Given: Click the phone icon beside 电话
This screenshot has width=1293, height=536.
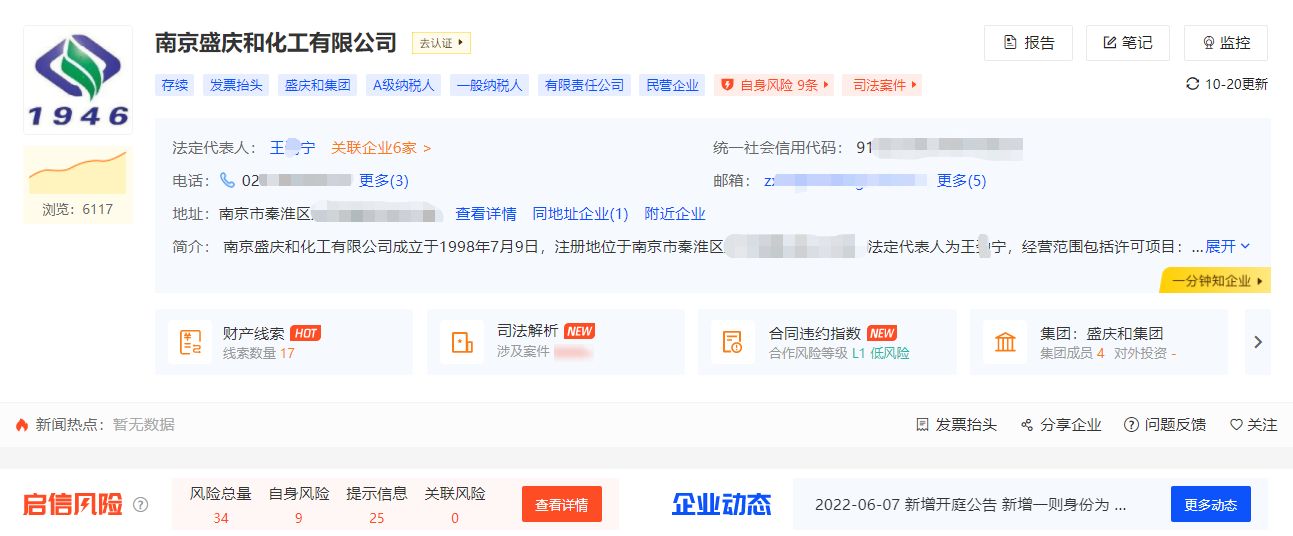Looking at the screenshot, I should (x=228, y=181).
